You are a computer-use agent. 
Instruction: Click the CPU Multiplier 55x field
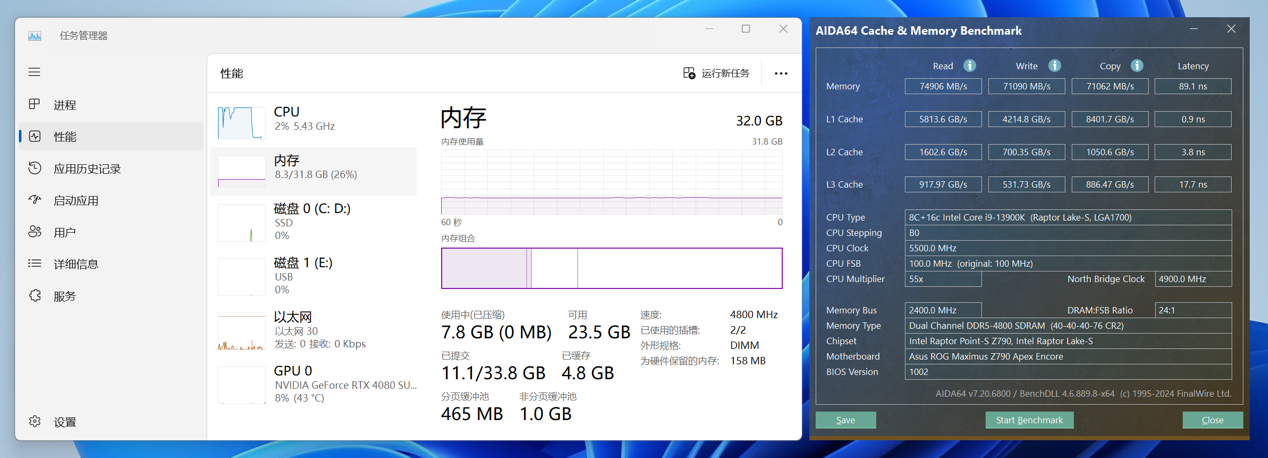[943, 279]
